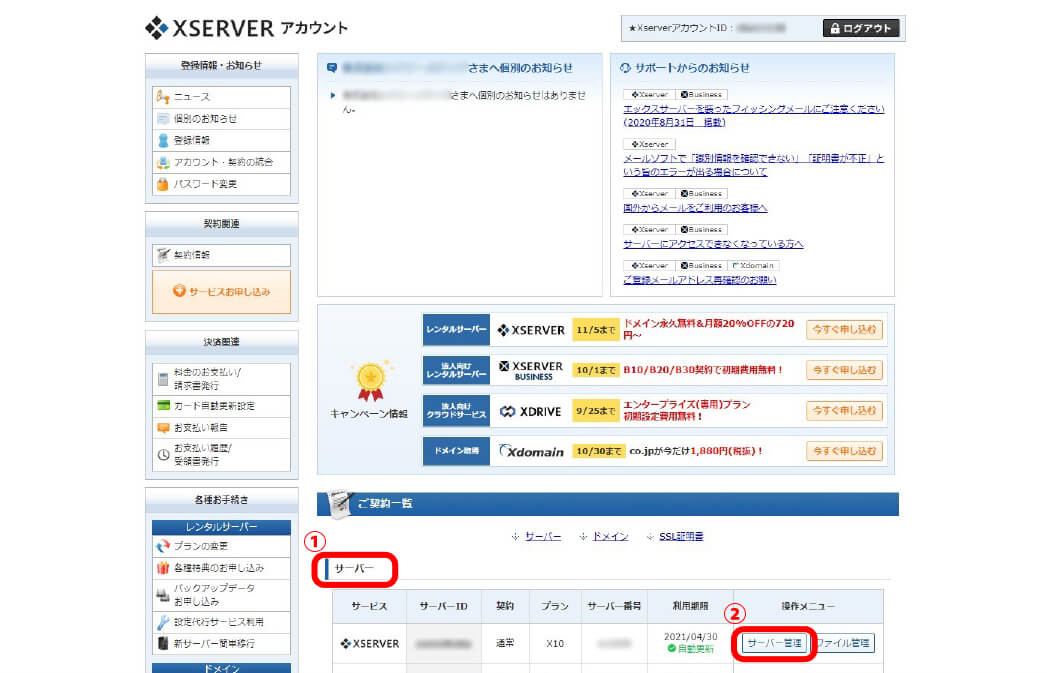Jump to サーバー via the anchor link
This screenshot has height=673, width=1047.
pos(543,536)
